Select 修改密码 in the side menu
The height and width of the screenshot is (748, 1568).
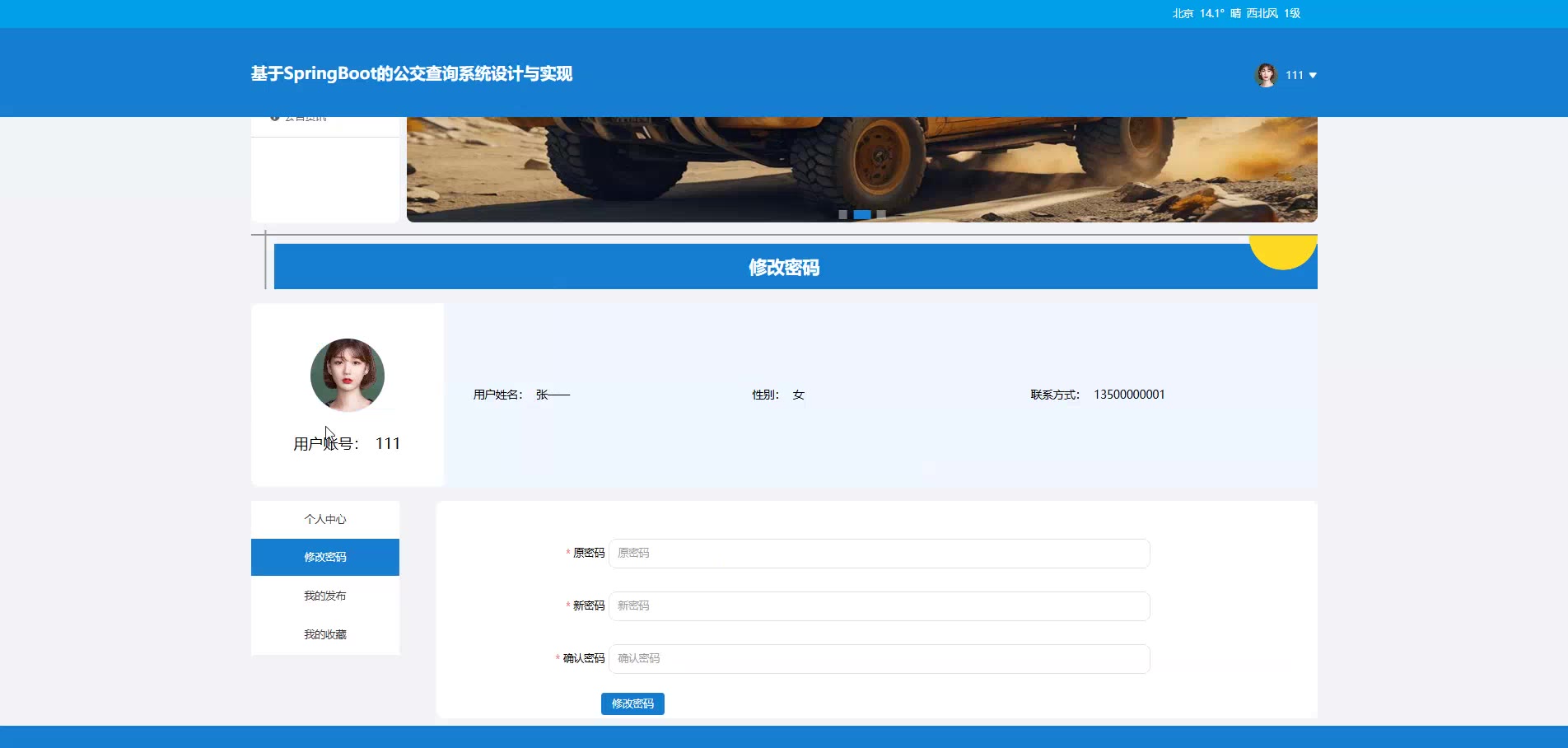coord(325,557)
